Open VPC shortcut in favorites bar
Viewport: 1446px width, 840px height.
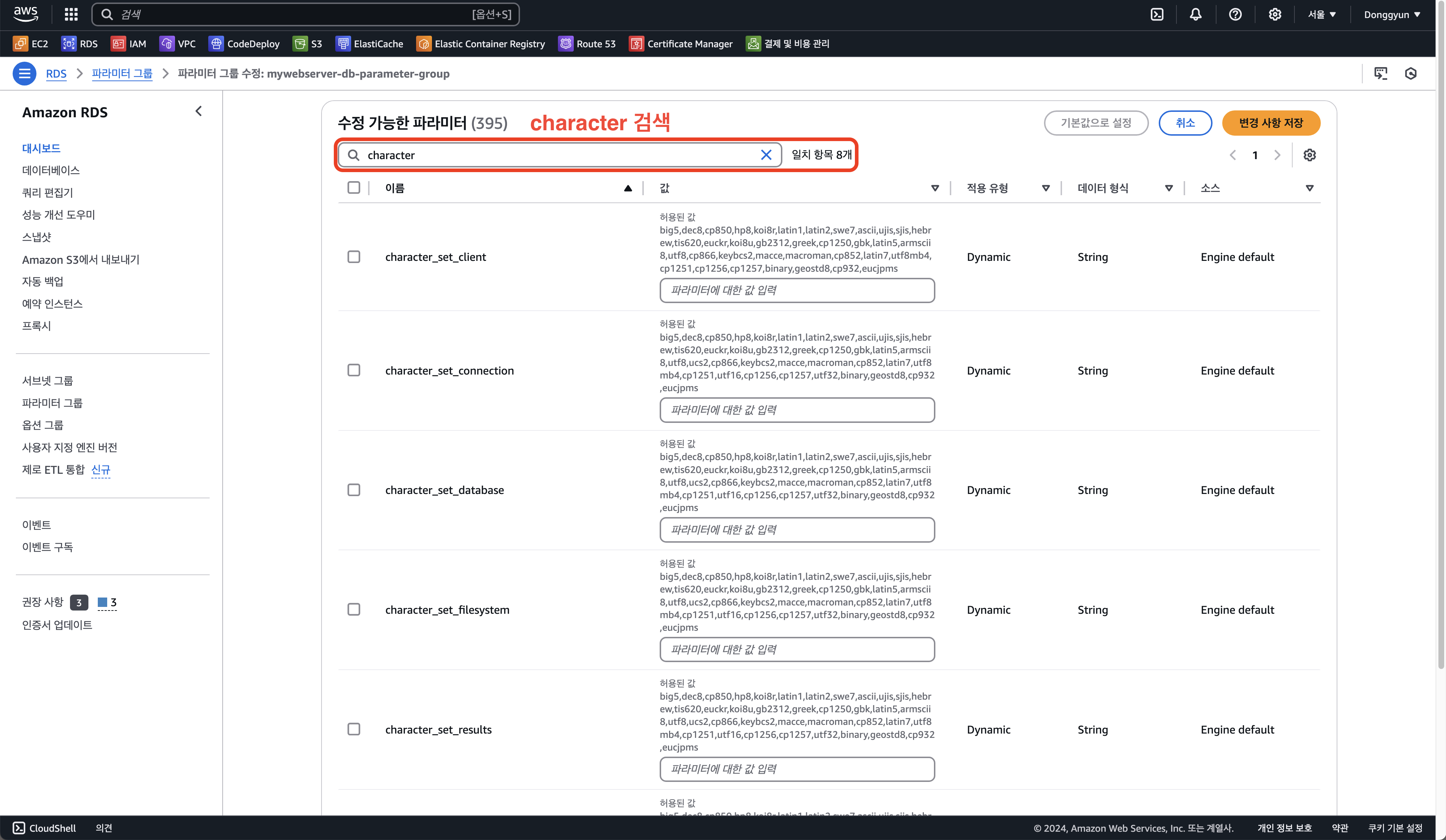coord(178,44)
